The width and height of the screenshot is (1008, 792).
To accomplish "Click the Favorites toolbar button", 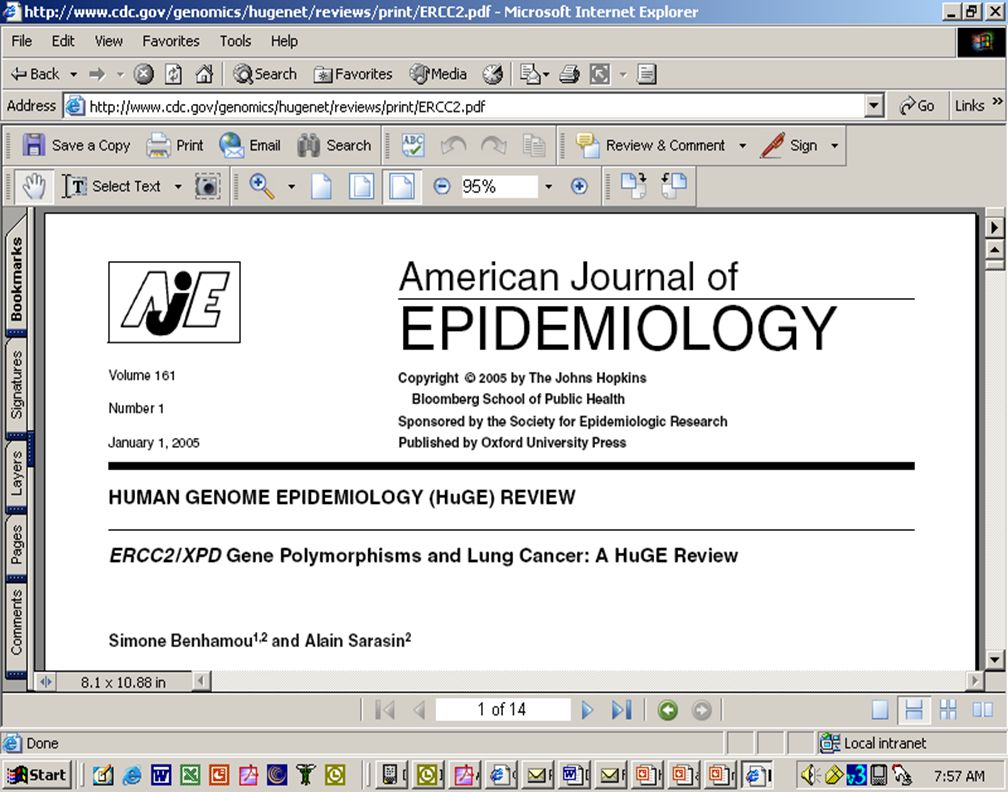I will tap(353, 75).
